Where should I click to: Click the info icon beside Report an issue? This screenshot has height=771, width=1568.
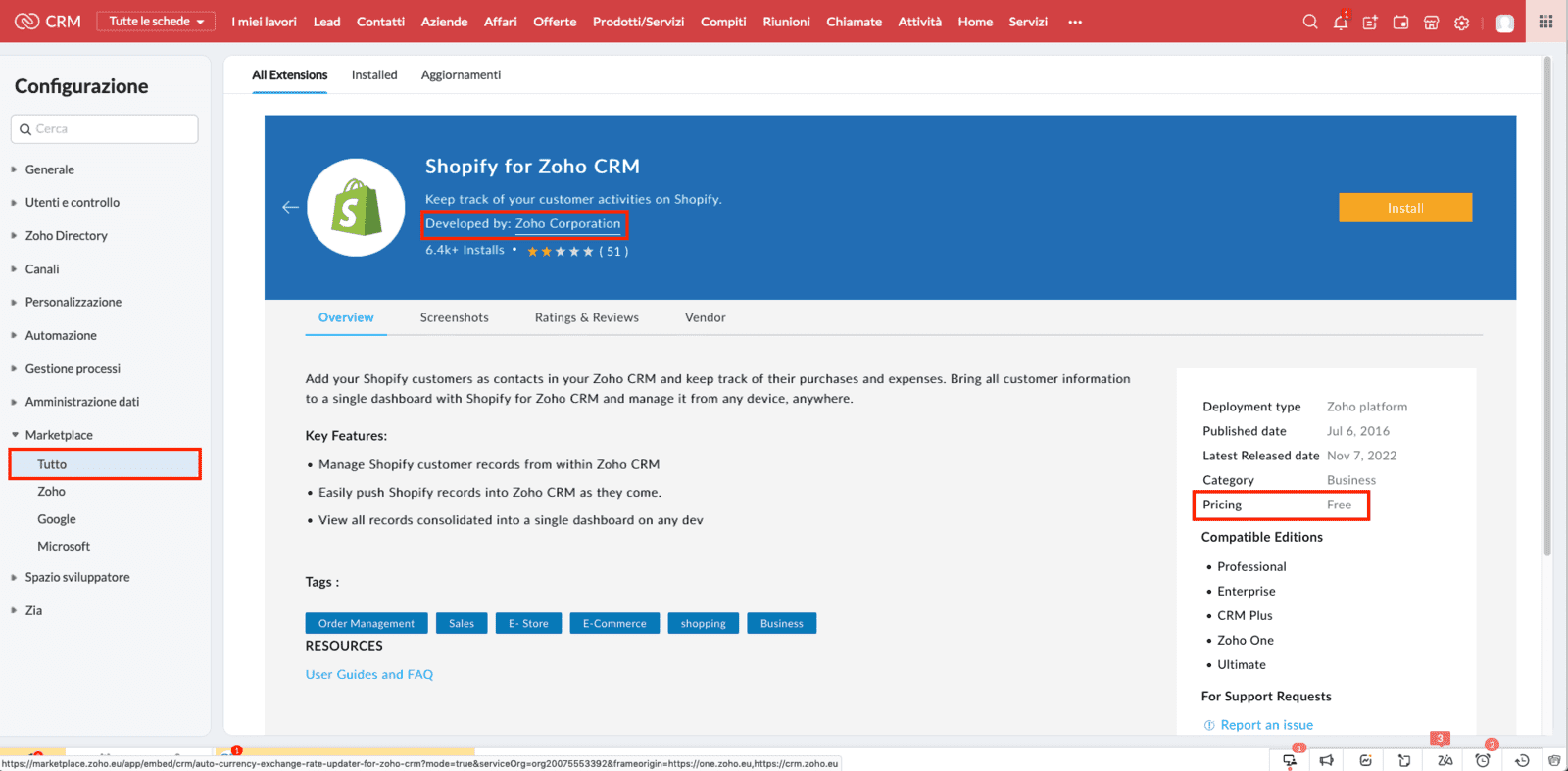pyautogui.click(x=1209, y=725)
